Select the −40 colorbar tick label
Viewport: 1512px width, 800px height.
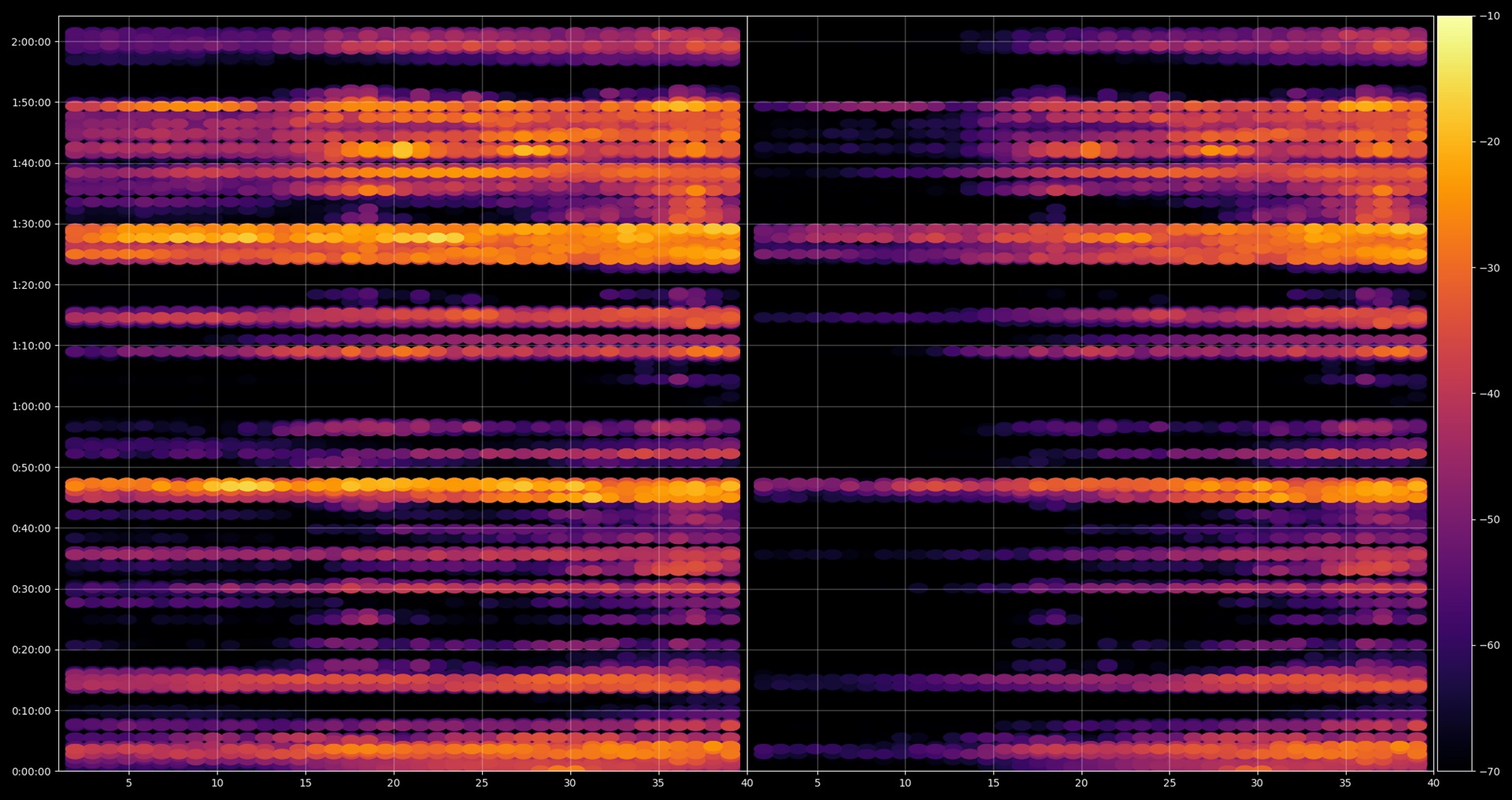1490,394
